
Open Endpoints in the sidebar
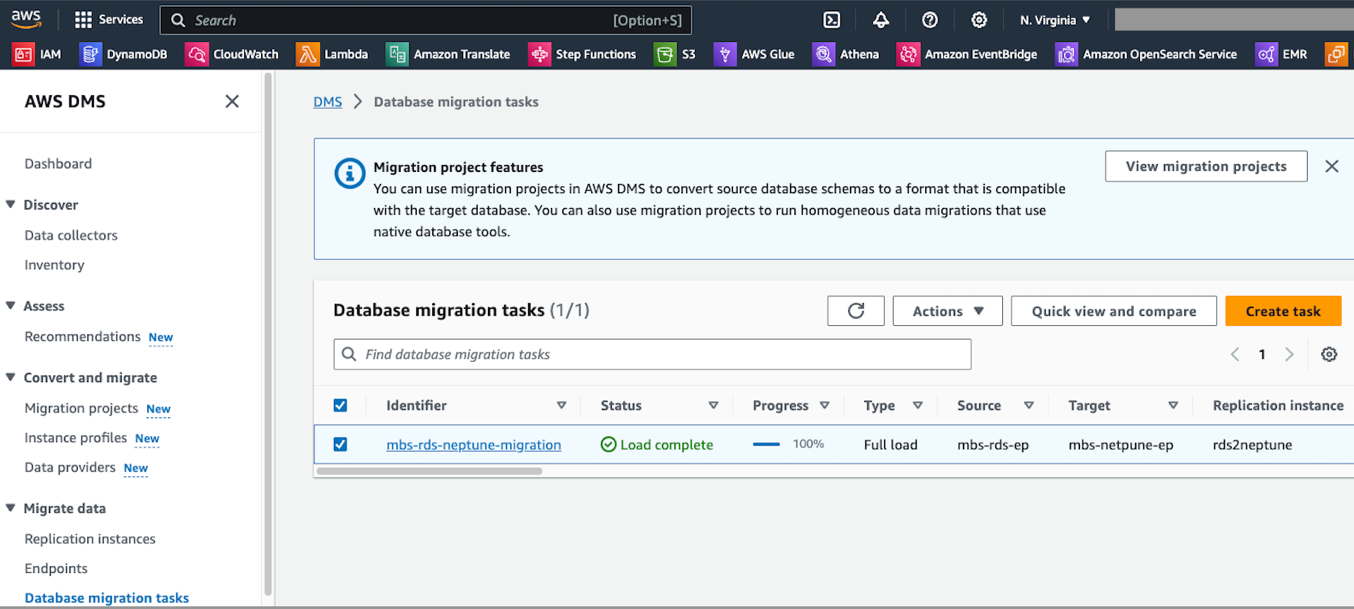tap(56, 568)
